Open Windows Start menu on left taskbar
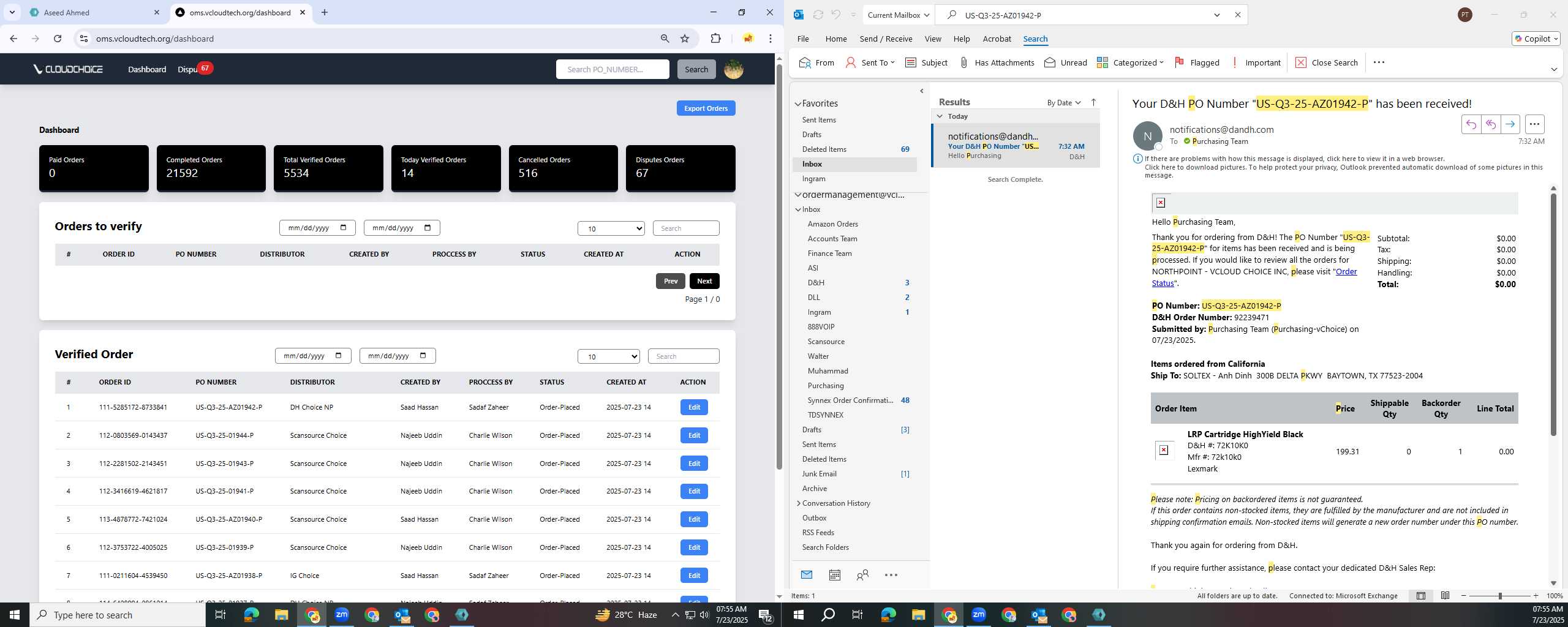Viewport: 1568px width, 627px height. pyautogui.click(x=15, y=615)
